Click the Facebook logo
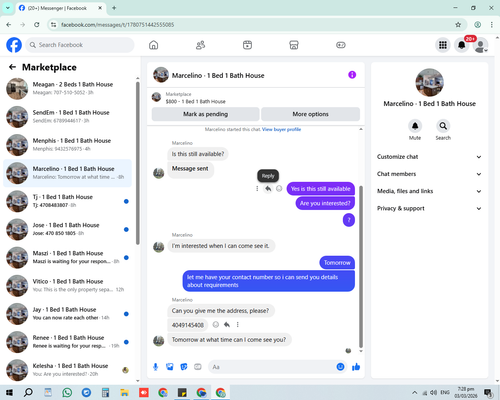This screenshot has width=500, height=400. click(14, 45)
